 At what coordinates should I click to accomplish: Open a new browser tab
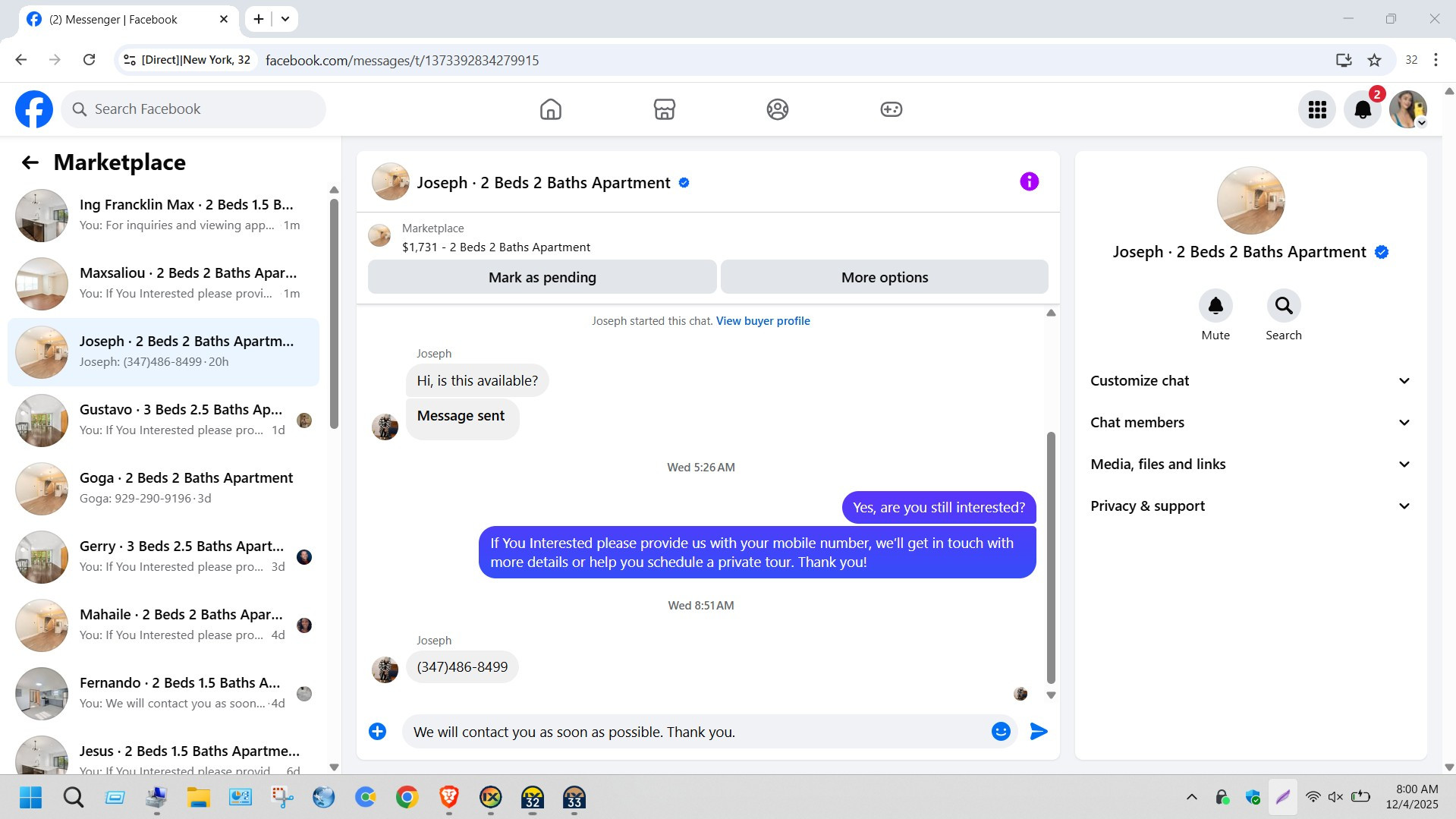pos(259,19)
